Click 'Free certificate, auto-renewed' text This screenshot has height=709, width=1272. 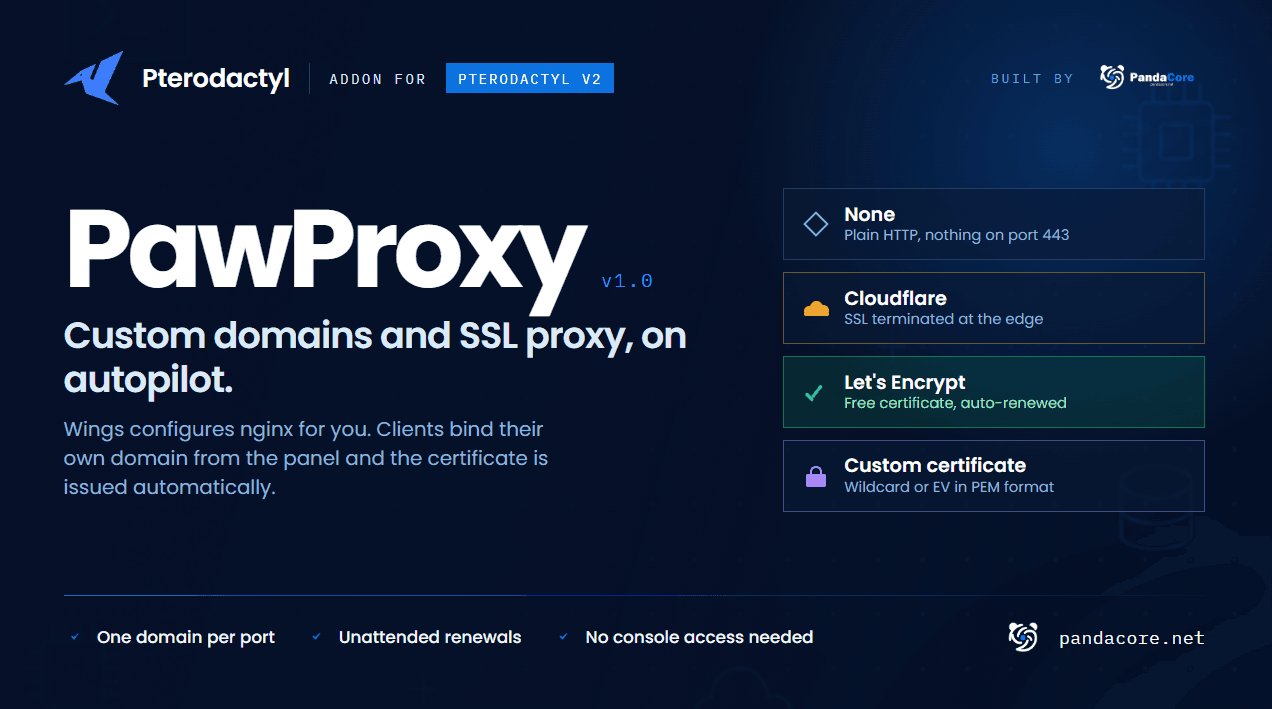coord(956,403)
